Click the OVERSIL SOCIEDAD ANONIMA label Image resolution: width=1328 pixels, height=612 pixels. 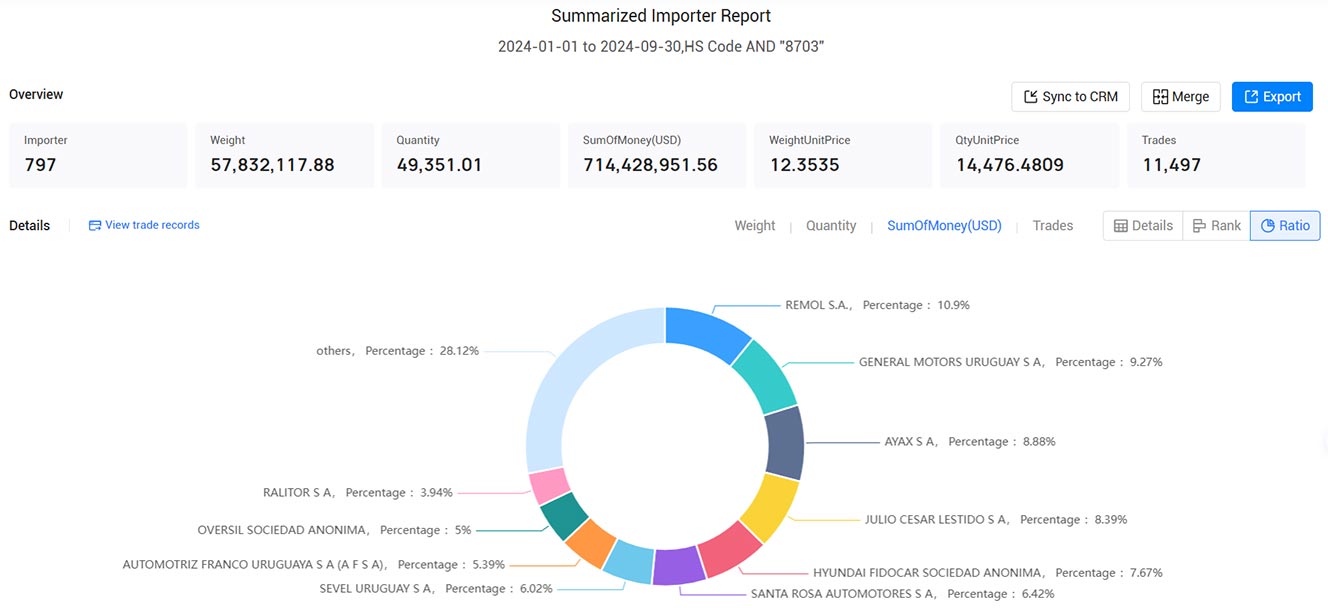tap(334, 530)
